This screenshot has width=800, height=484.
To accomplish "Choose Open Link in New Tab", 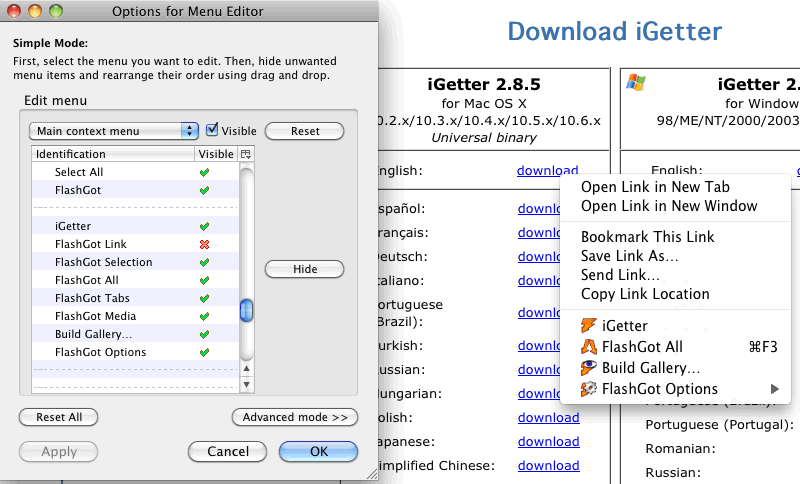I will click(x=655, y=187).
